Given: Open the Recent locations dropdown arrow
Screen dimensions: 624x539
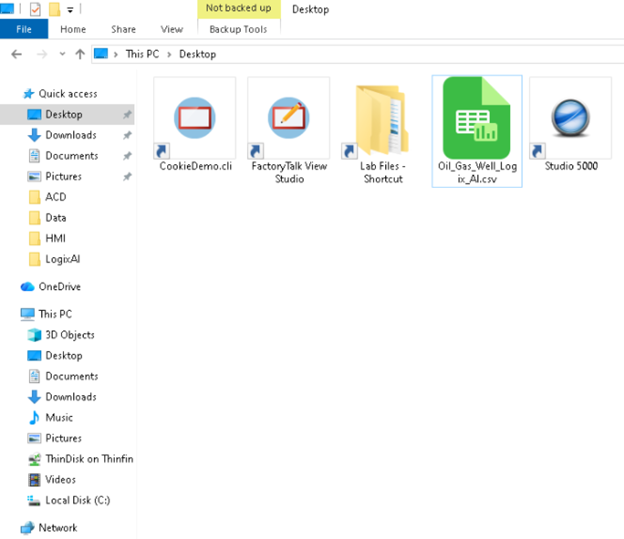Looking at the screenshot, I should pyautogui.click(x=62, y=54).
